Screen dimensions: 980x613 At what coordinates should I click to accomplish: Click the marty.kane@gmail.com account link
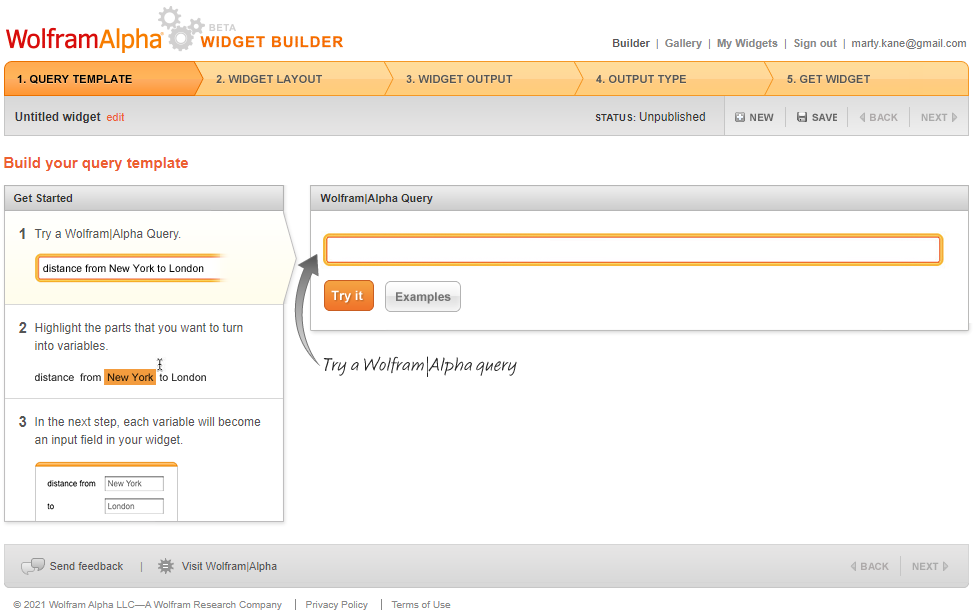point(909,43)
